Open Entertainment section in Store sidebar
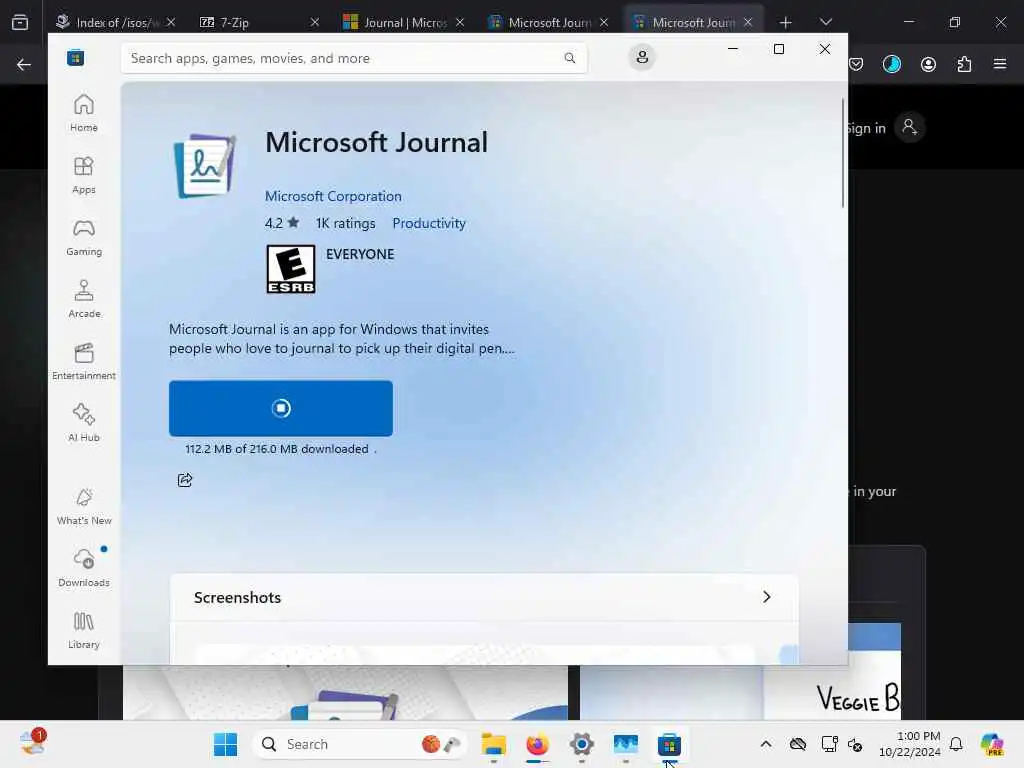This screenshot has height=768, width=1024. pos(84,361)
